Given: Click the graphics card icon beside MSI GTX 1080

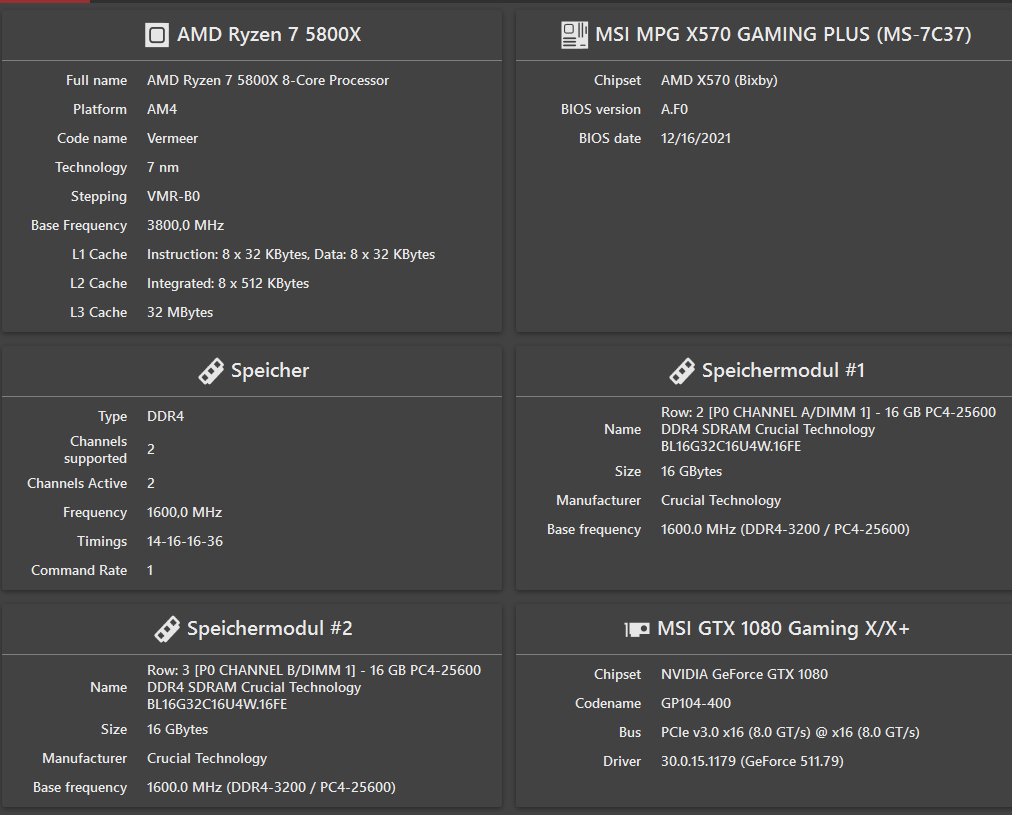Looking at the screenshot, I should coord(637,629).
